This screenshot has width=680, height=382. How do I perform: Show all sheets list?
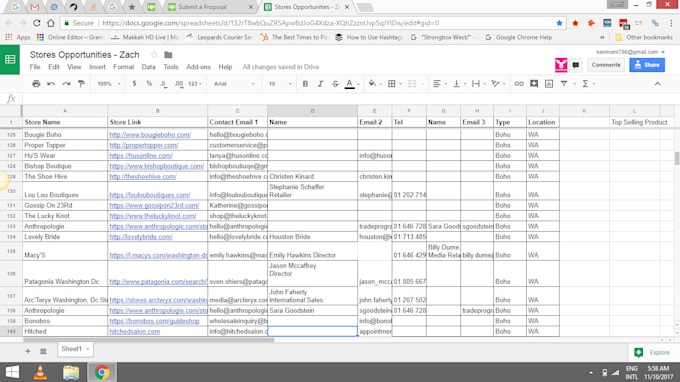[43, 351]
